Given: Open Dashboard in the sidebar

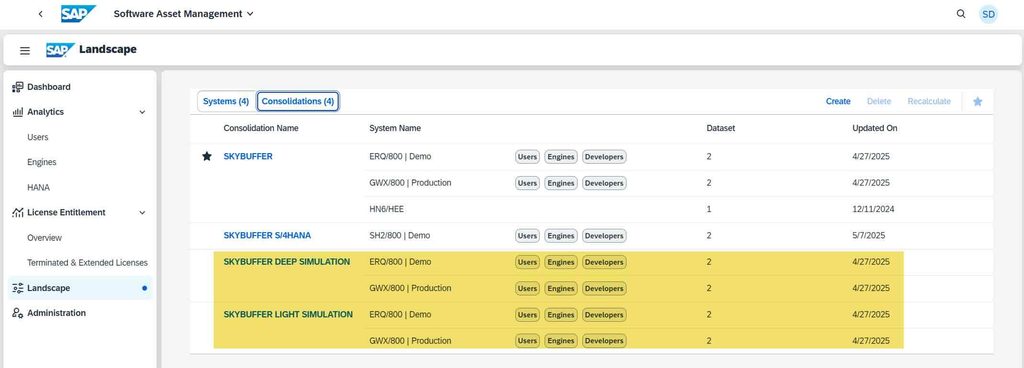Looking at the screenshot, I should (49, 87).
